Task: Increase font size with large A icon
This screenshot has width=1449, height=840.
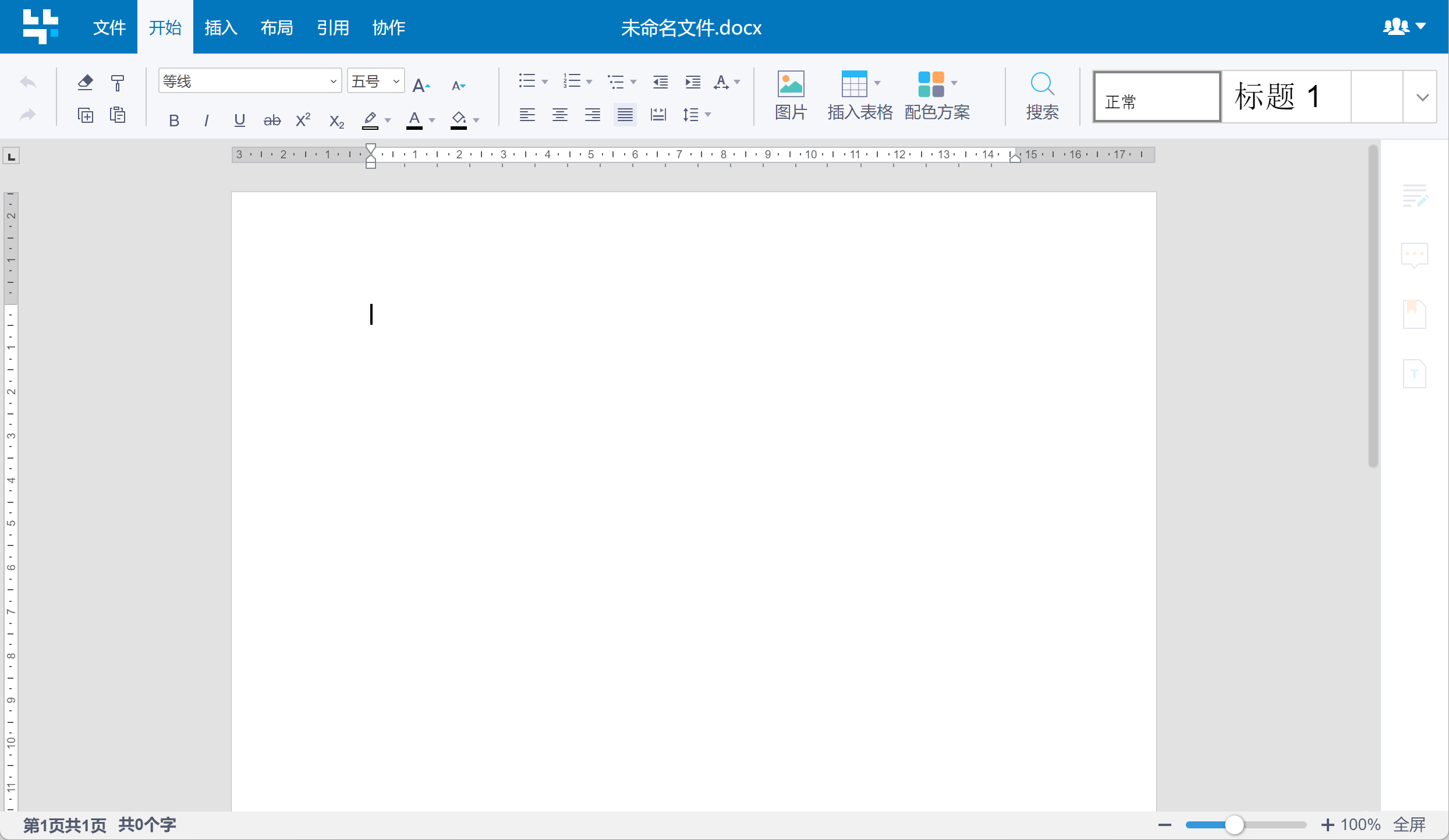Action: click(421, 86)
